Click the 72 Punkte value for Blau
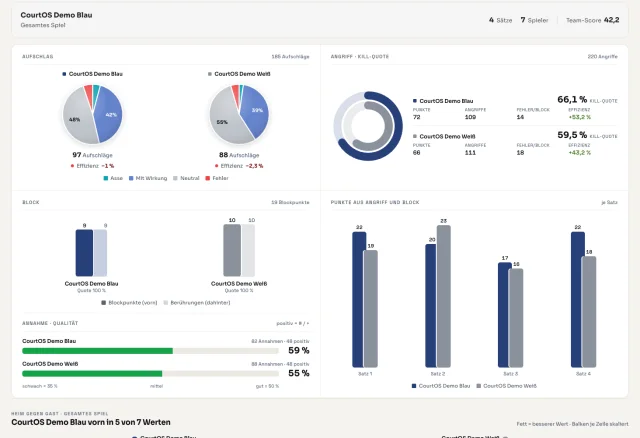This screenshot has height=438, width=640. (416, 117)
